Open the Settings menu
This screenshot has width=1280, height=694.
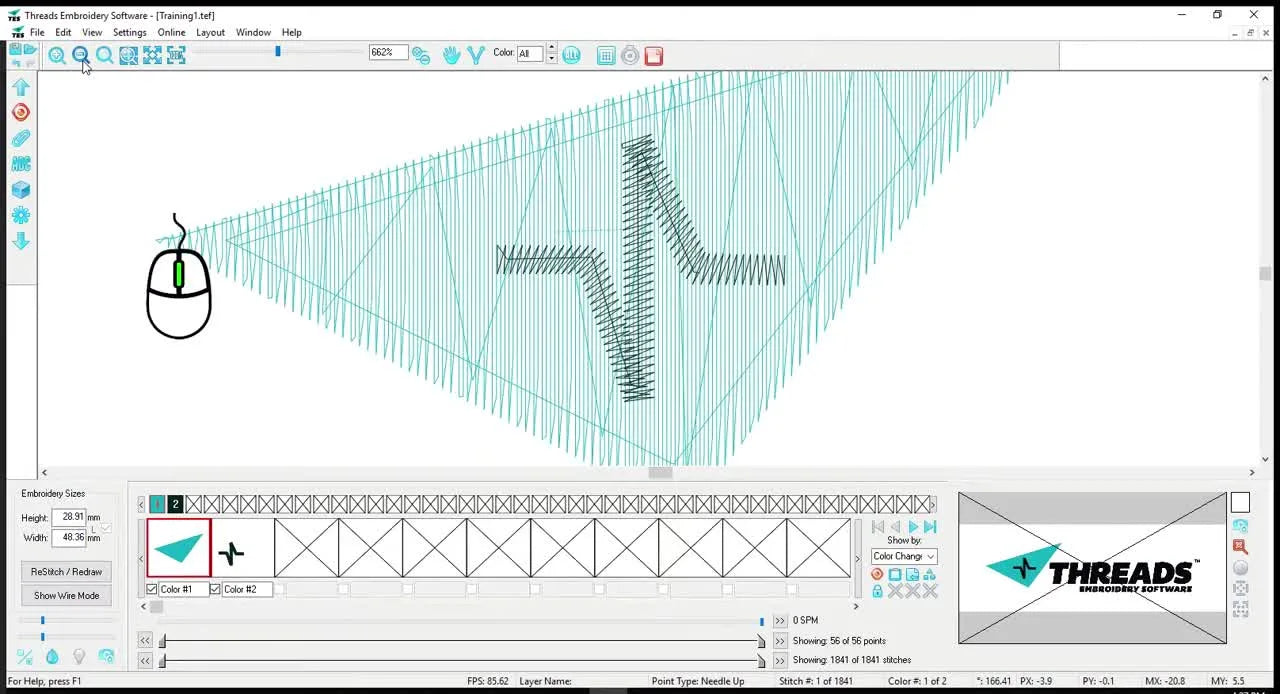130,32
